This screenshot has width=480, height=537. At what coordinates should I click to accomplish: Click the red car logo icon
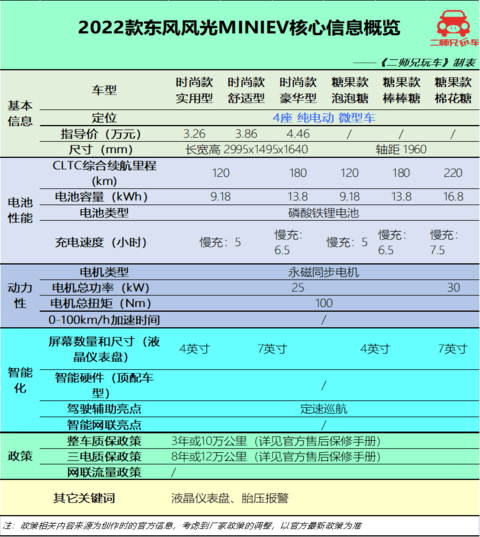453,23
